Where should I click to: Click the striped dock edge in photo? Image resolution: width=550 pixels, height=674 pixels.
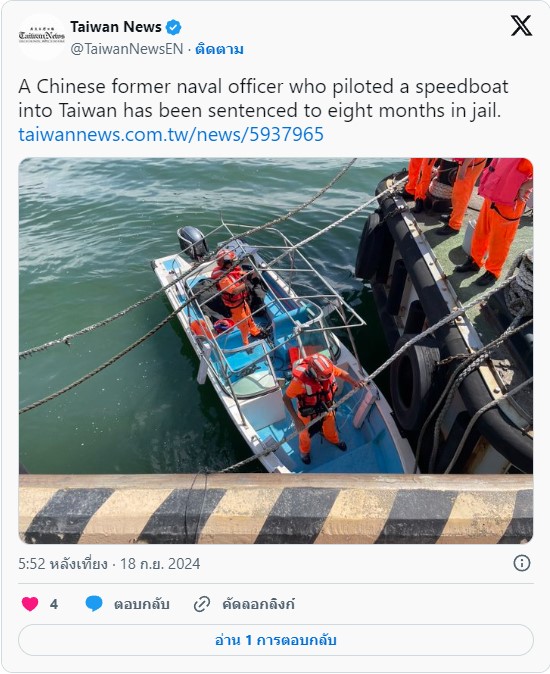[276, 509]
